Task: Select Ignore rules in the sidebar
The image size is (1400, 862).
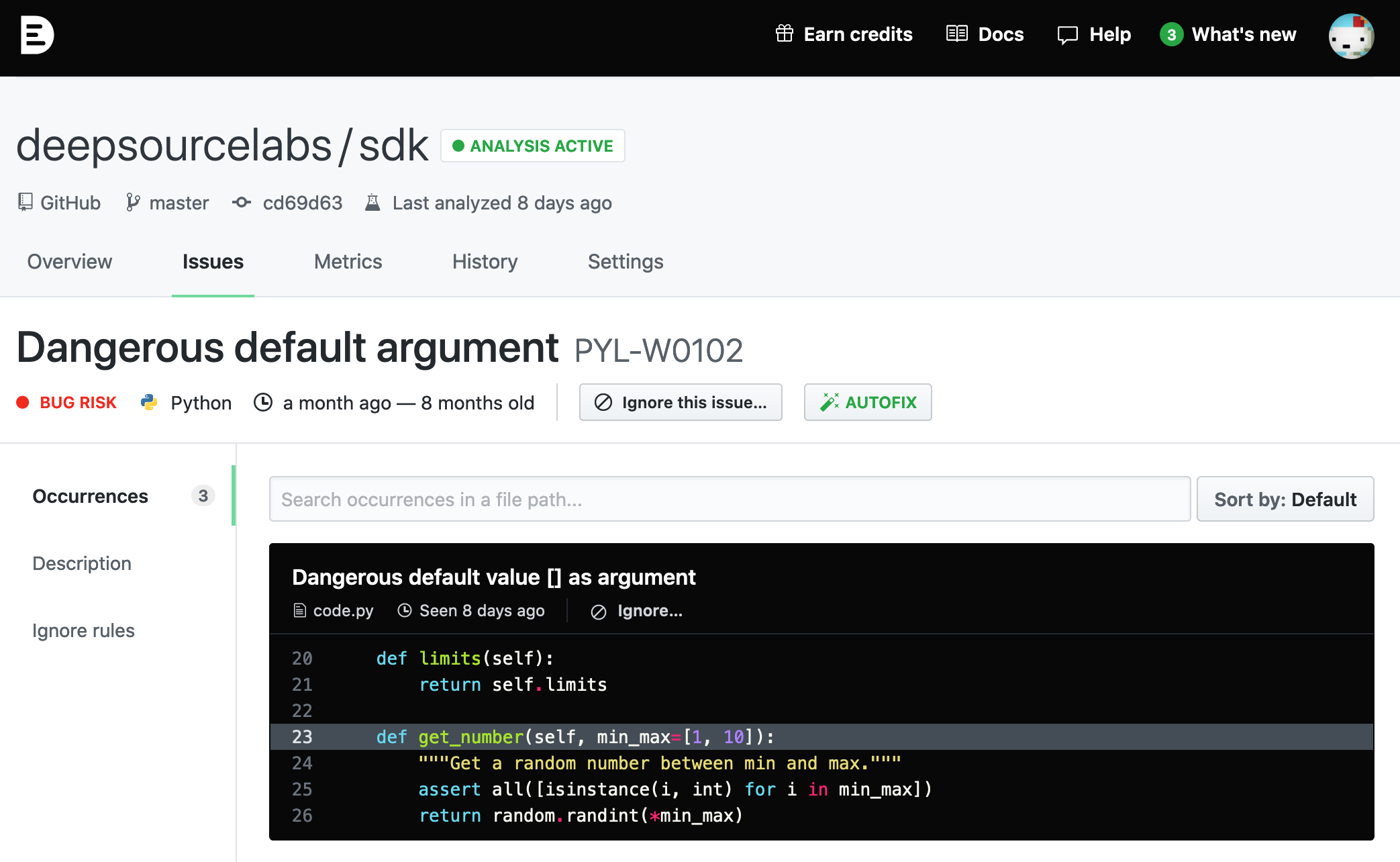Action: click(83, 630)
